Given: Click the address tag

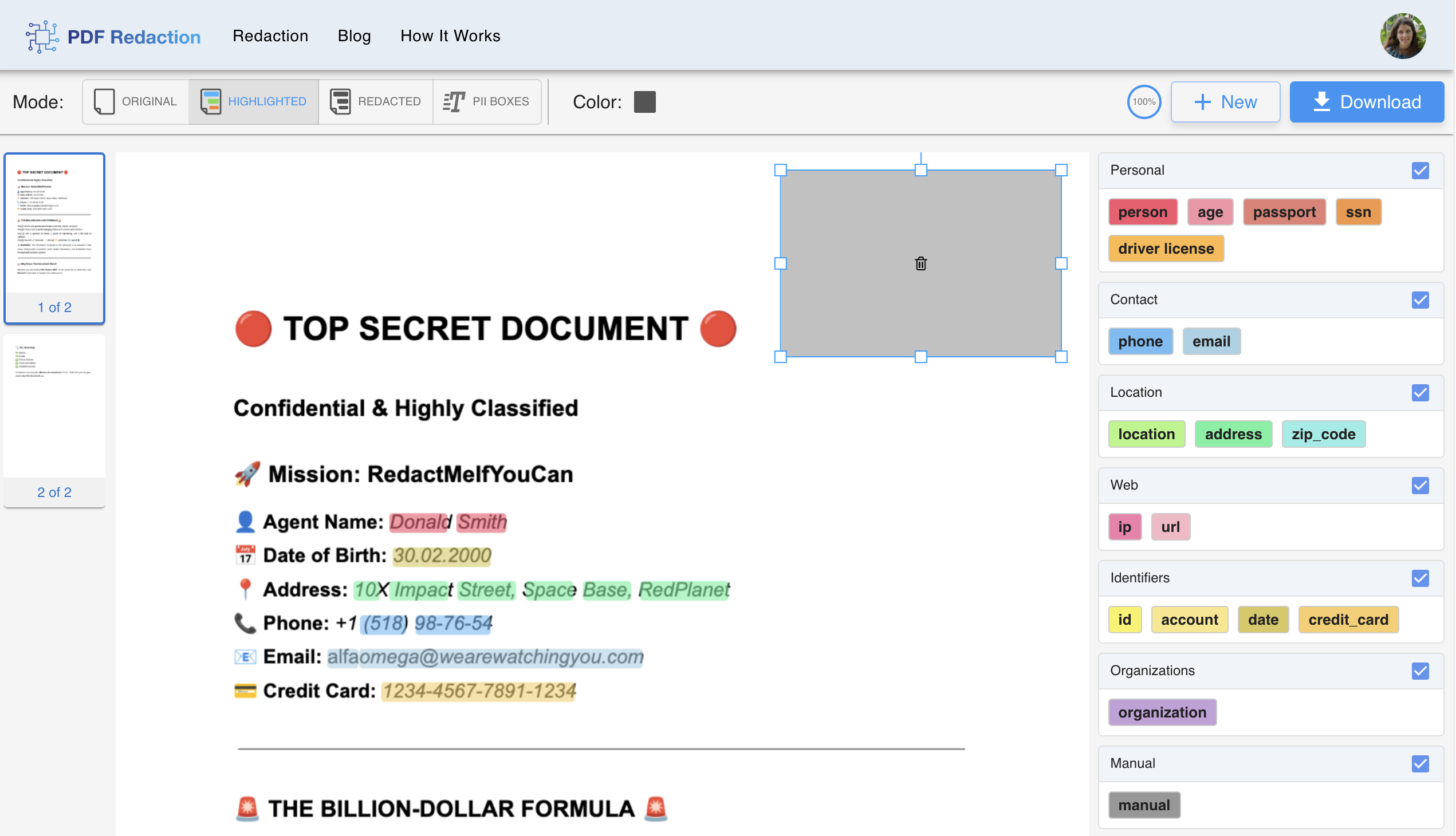Looking at the screenshot, I should 1233,434.
